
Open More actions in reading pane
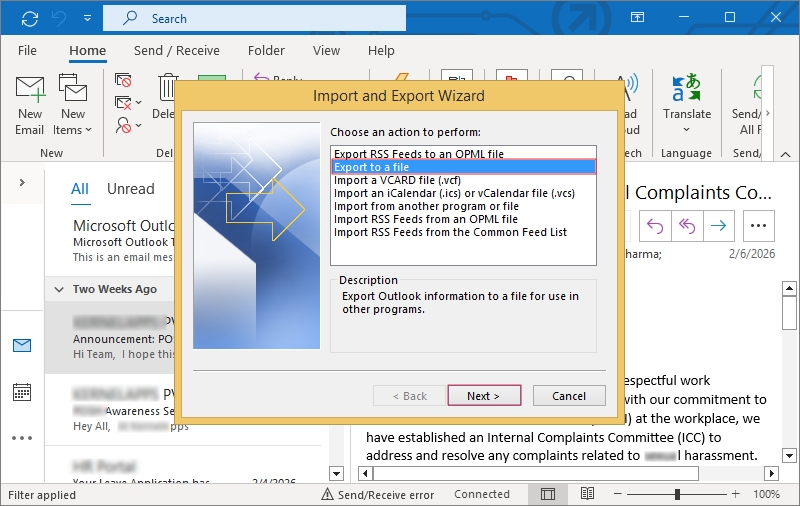(759, 225)
